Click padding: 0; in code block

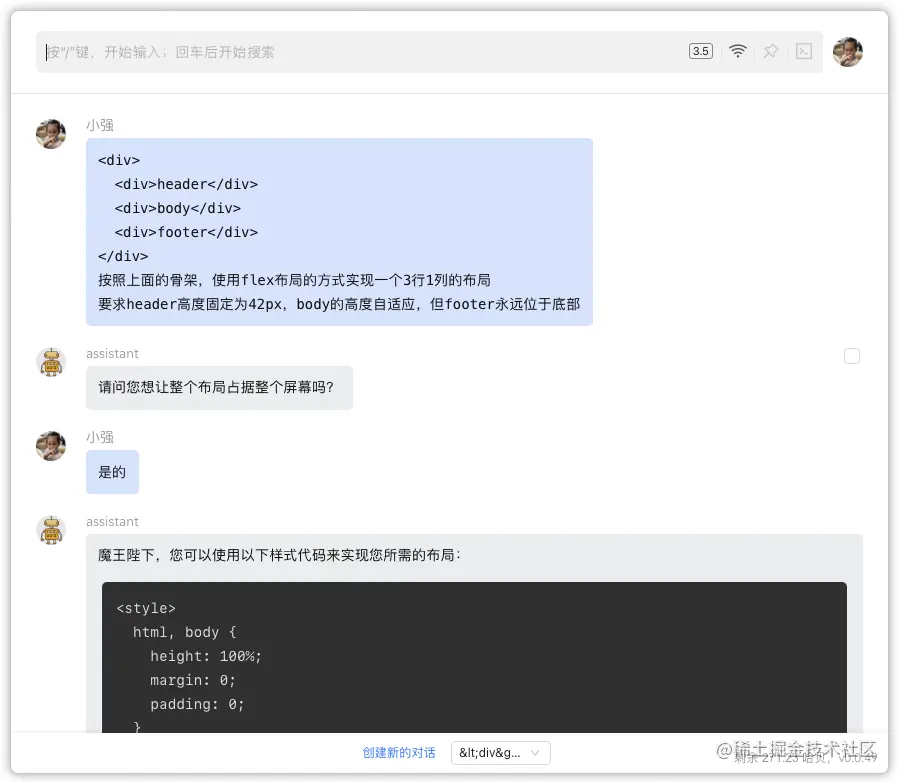(197, 705)
